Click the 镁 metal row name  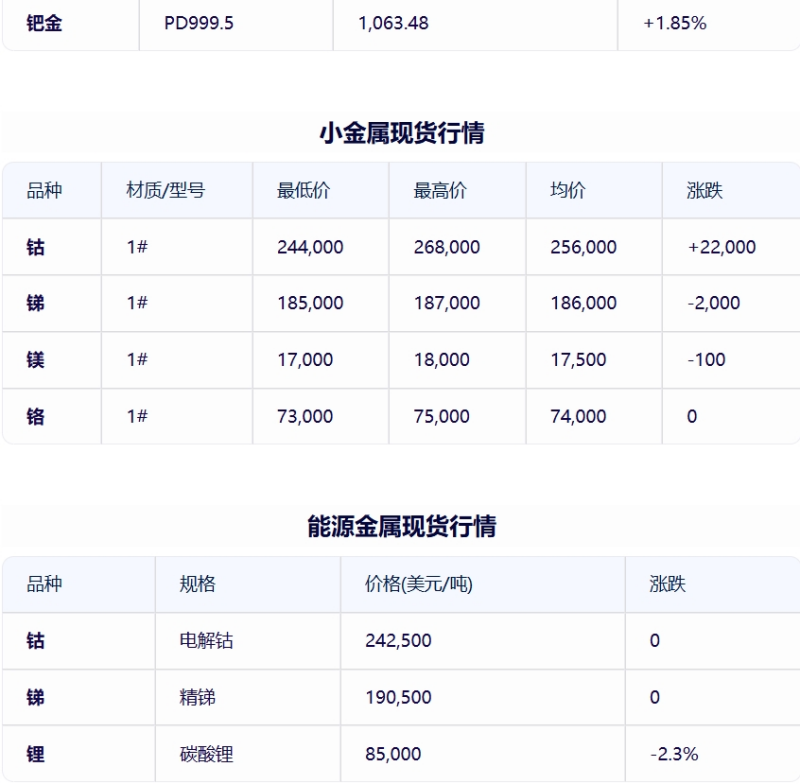[x=35, y=360]
